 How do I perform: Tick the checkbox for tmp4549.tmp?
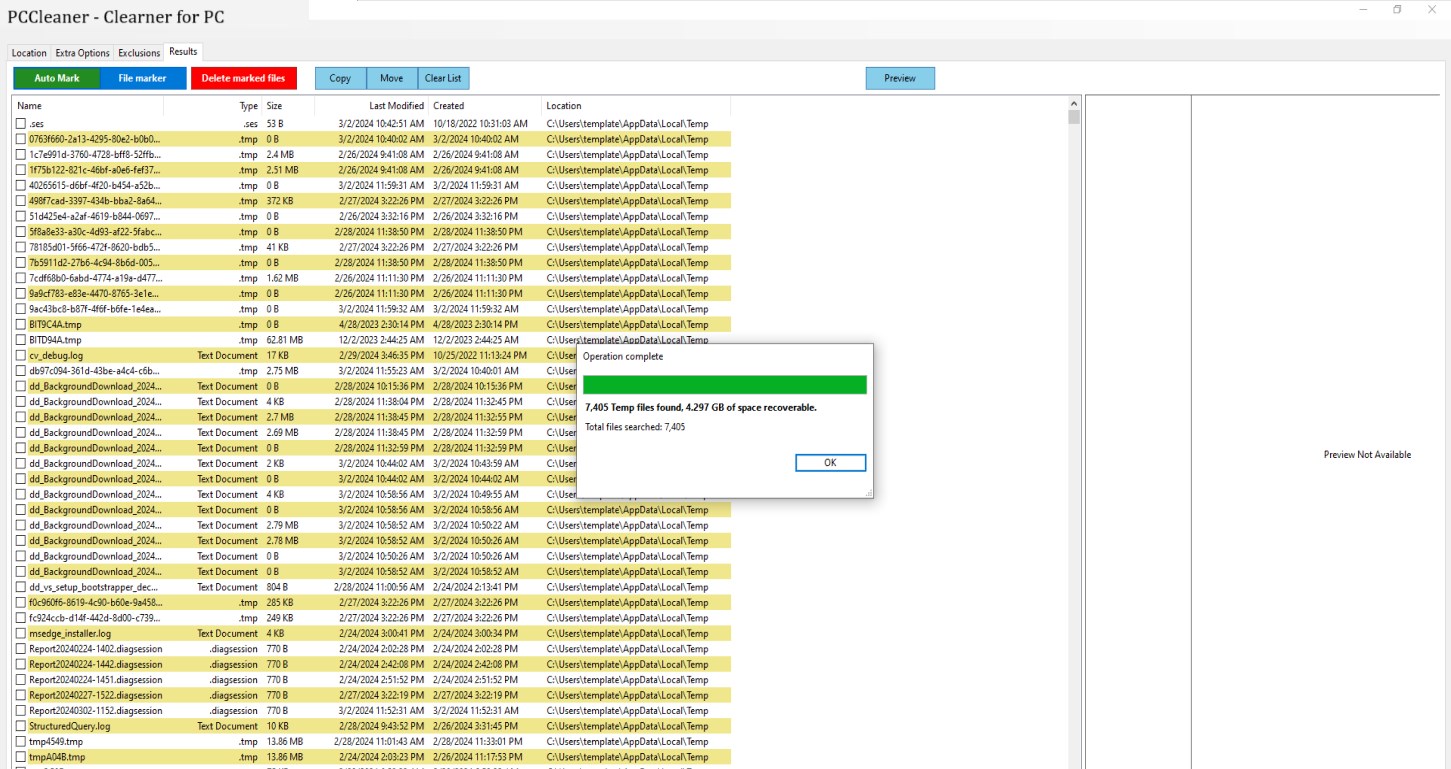coord(20,742)
